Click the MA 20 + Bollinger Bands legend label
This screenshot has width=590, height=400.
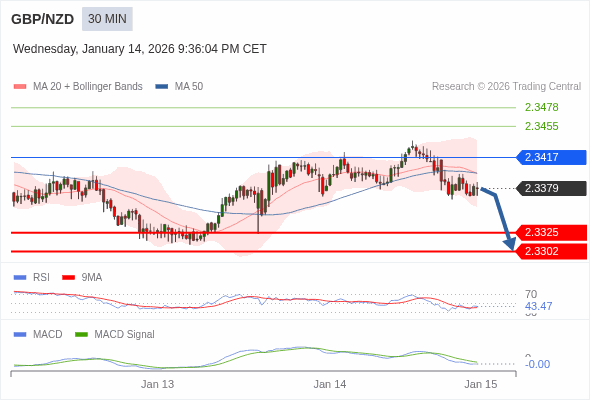click(88, 87)
